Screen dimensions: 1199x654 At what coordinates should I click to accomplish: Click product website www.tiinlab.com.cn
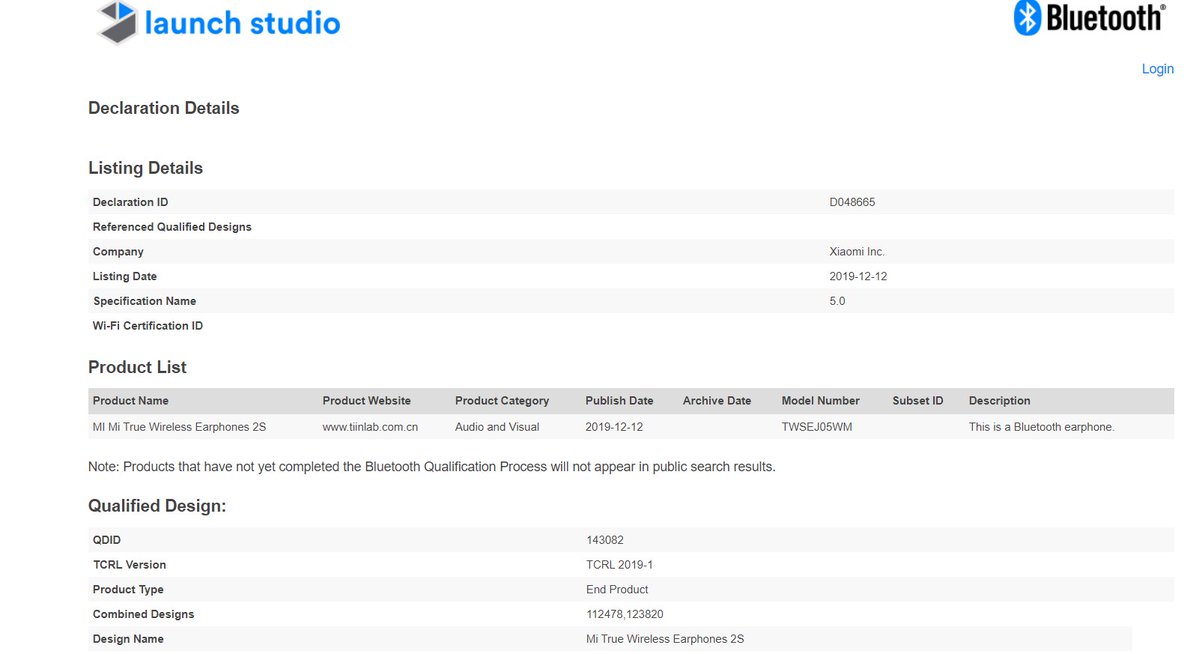pyautogui.click(x=370, y=427)
